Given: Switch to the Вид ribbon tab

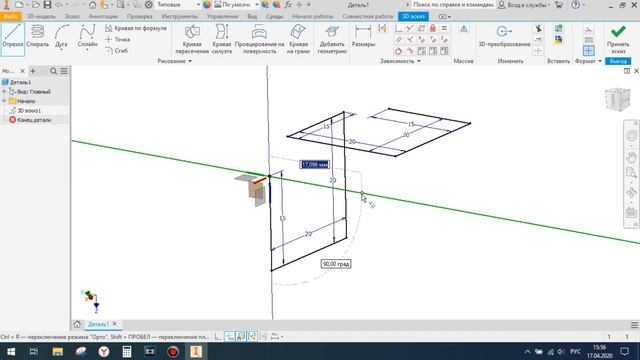Looking at the screenshot, I should (252, 16).
